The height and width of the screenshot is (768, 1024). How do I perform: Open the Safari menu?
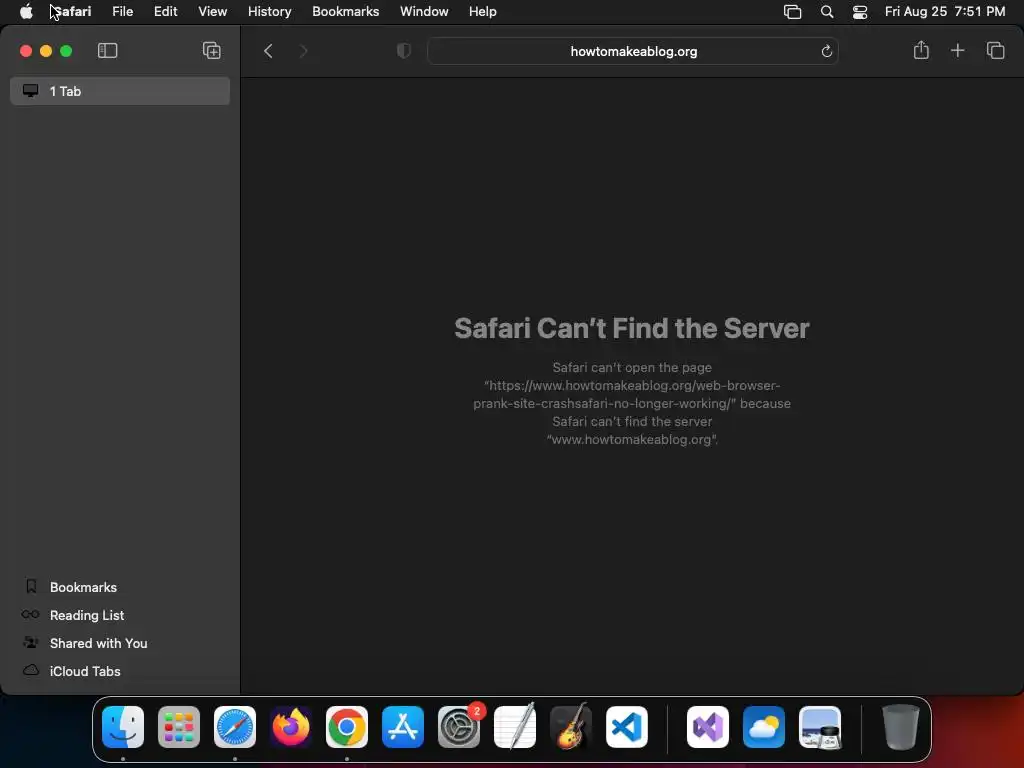pyautogui.click(x=72, y=11)
